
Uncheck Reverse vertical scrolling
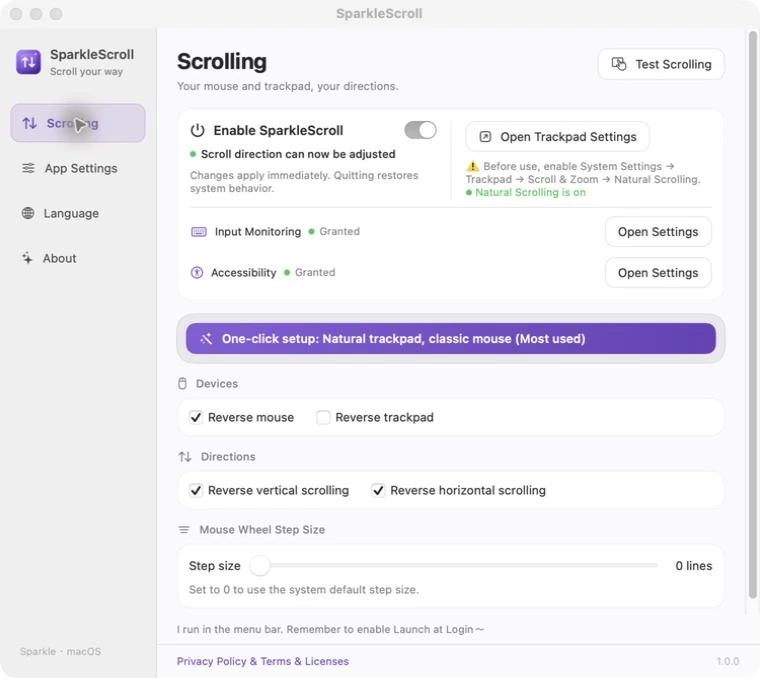[196, 490]
